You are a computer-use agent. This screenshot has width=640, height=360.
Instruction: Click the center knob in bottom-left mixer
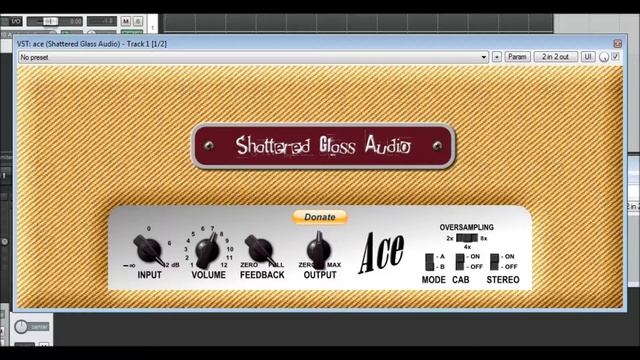21,327
